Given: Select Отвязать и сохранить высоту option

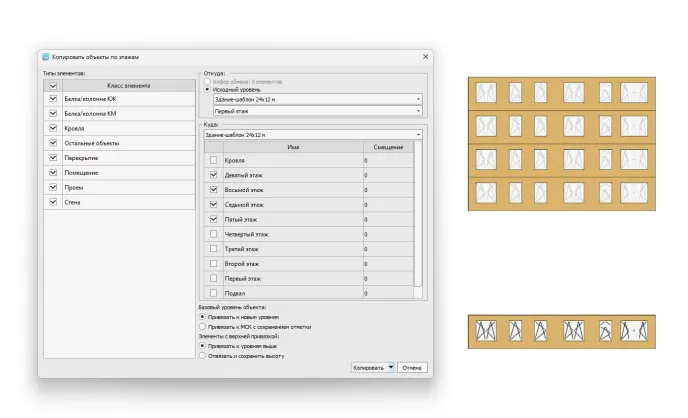Looking at the screenshot, I should [x=204, y=355].
